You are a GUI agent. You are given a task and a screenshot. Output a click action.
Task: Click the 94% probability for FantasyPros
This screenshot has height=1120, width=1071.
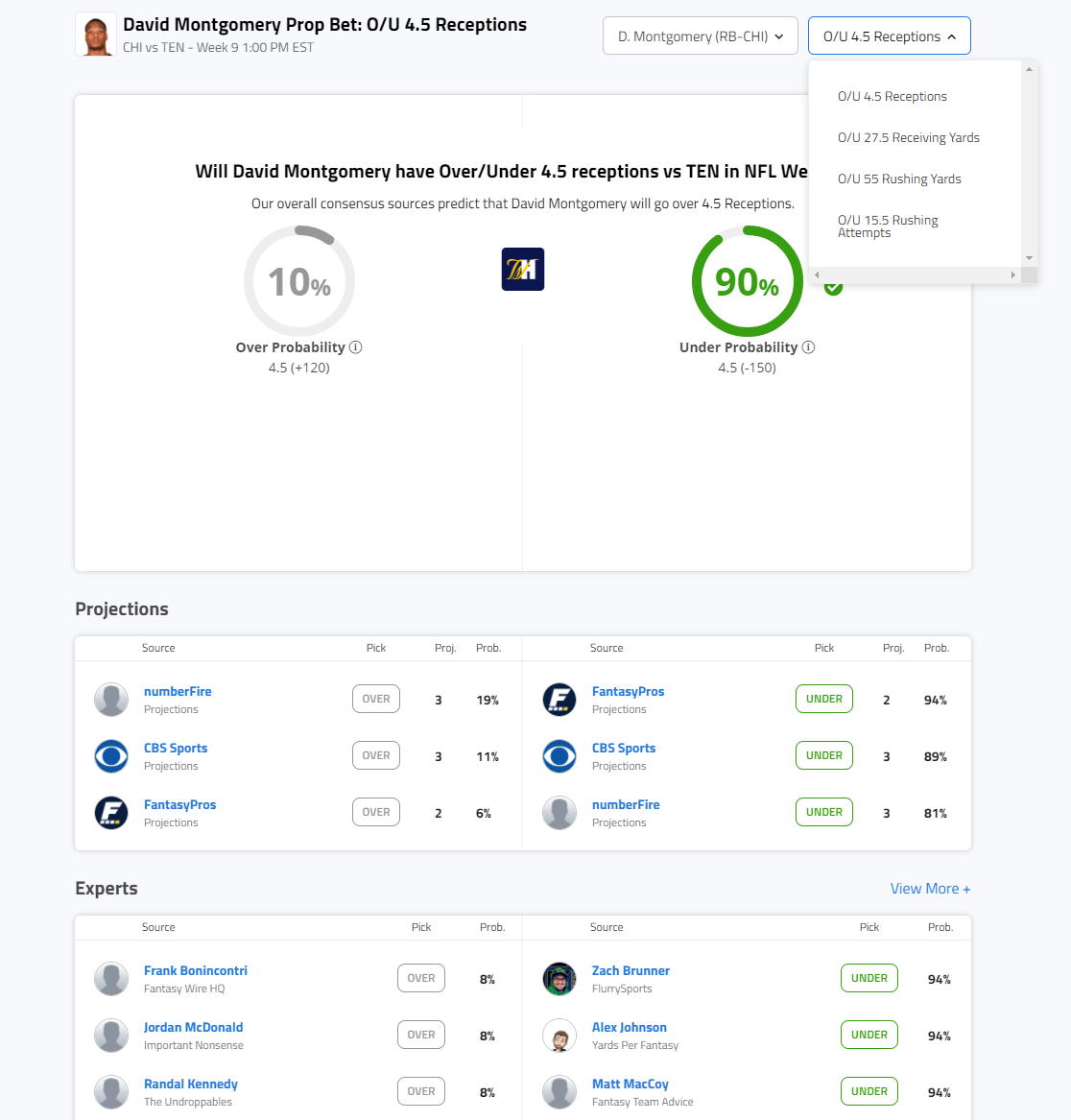(x=936, y=700)
